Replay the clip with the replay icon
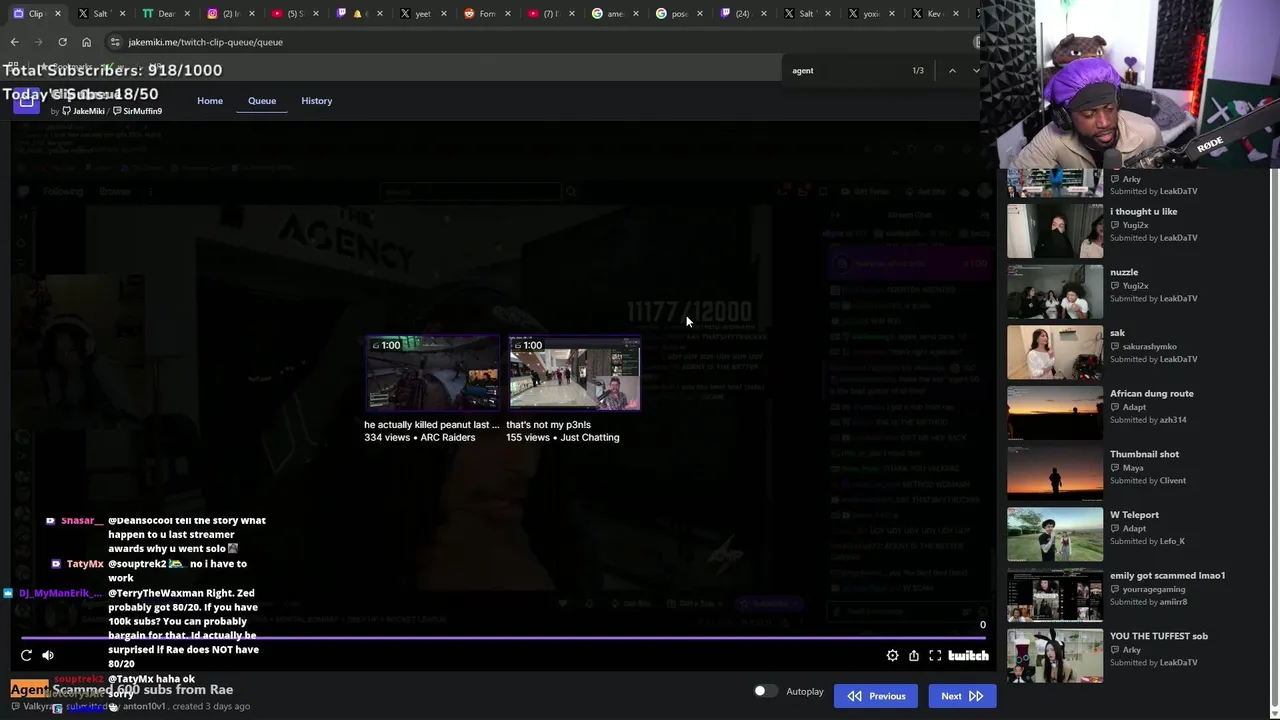The height and width of the screenshot is (720, 1280). [26, 655]
